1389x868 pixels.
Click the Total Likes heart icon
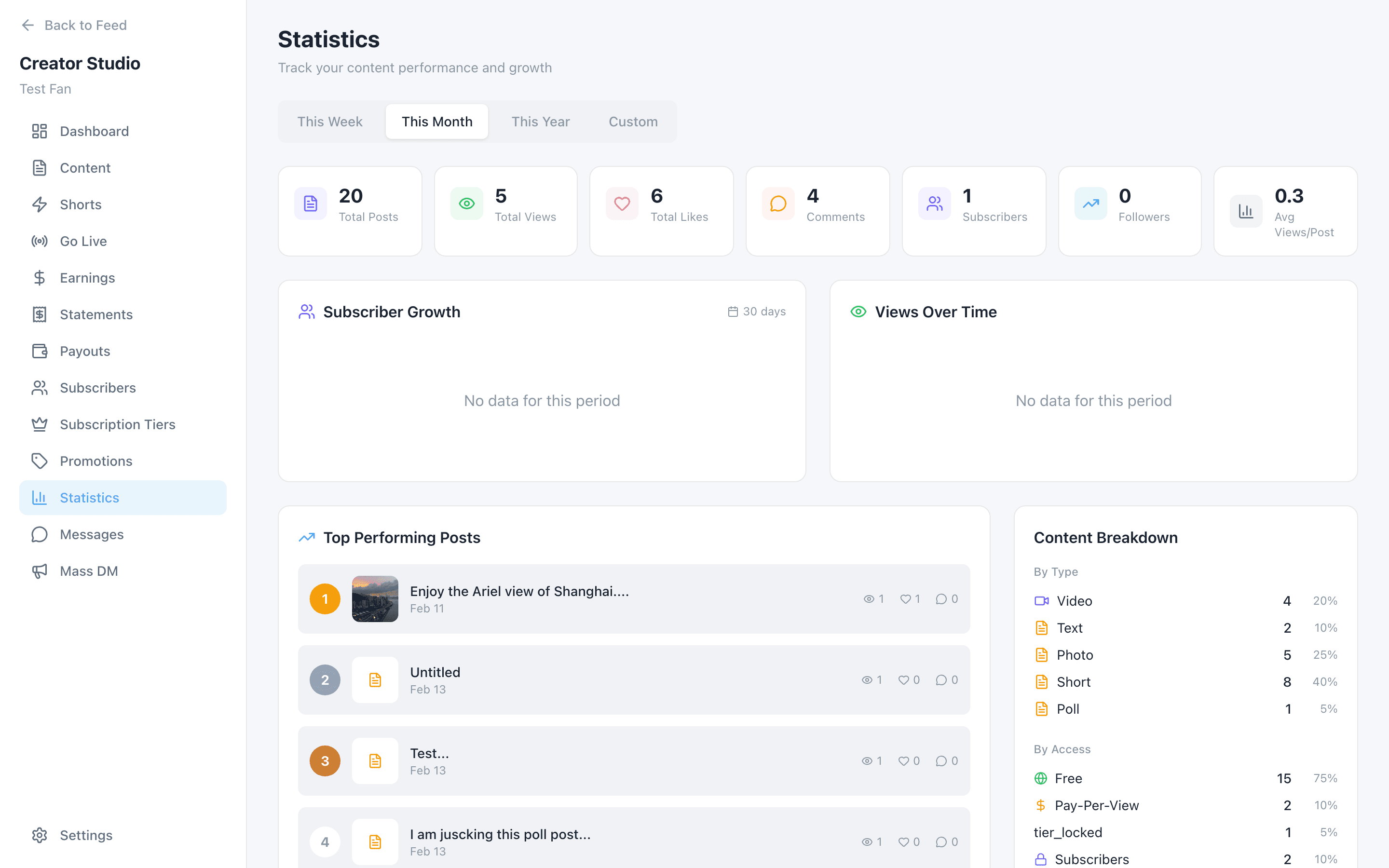coord(622,204)
